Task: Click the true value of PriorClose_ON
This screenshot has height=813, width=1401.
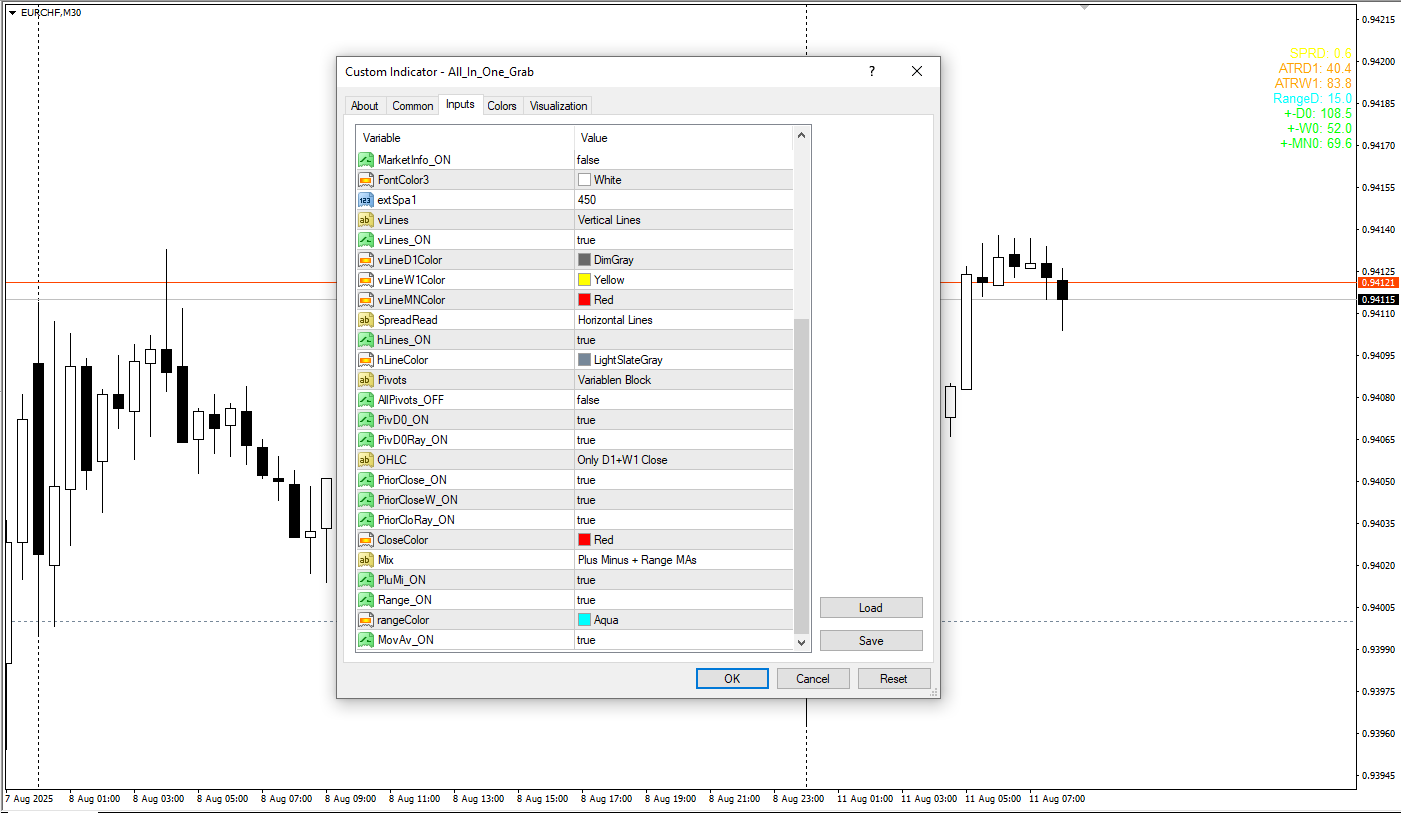Action: 586,480
